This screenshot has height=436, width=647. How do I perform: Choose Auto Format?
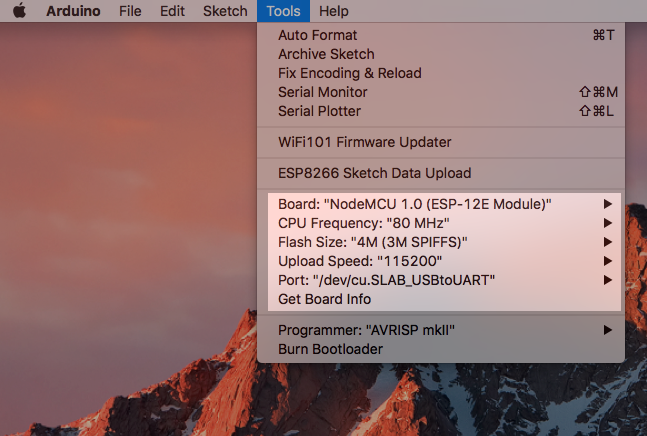[441, 35]
